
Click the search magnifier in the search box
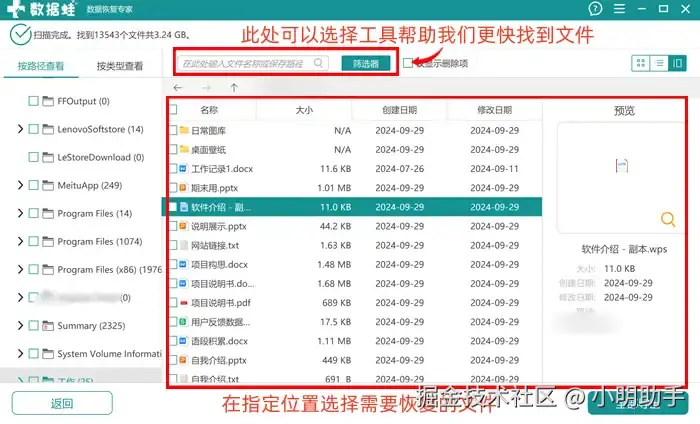[x=318, y=63]
